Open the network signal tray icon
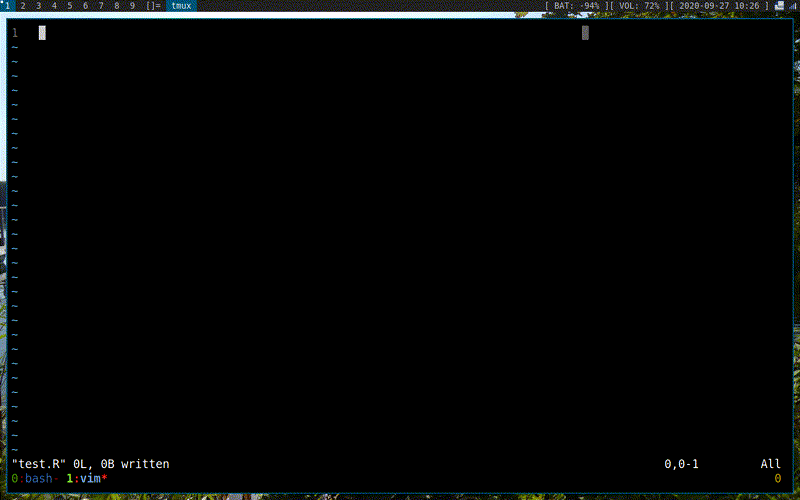 tap(792, 6)
